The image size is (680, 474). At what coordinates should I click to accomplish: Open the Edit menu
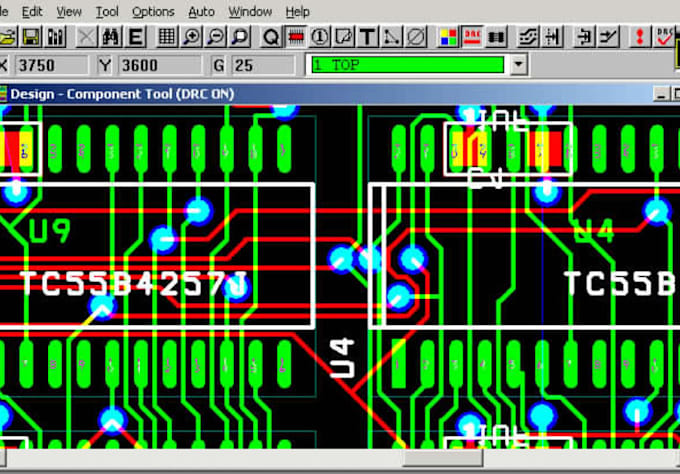(32, 12)
